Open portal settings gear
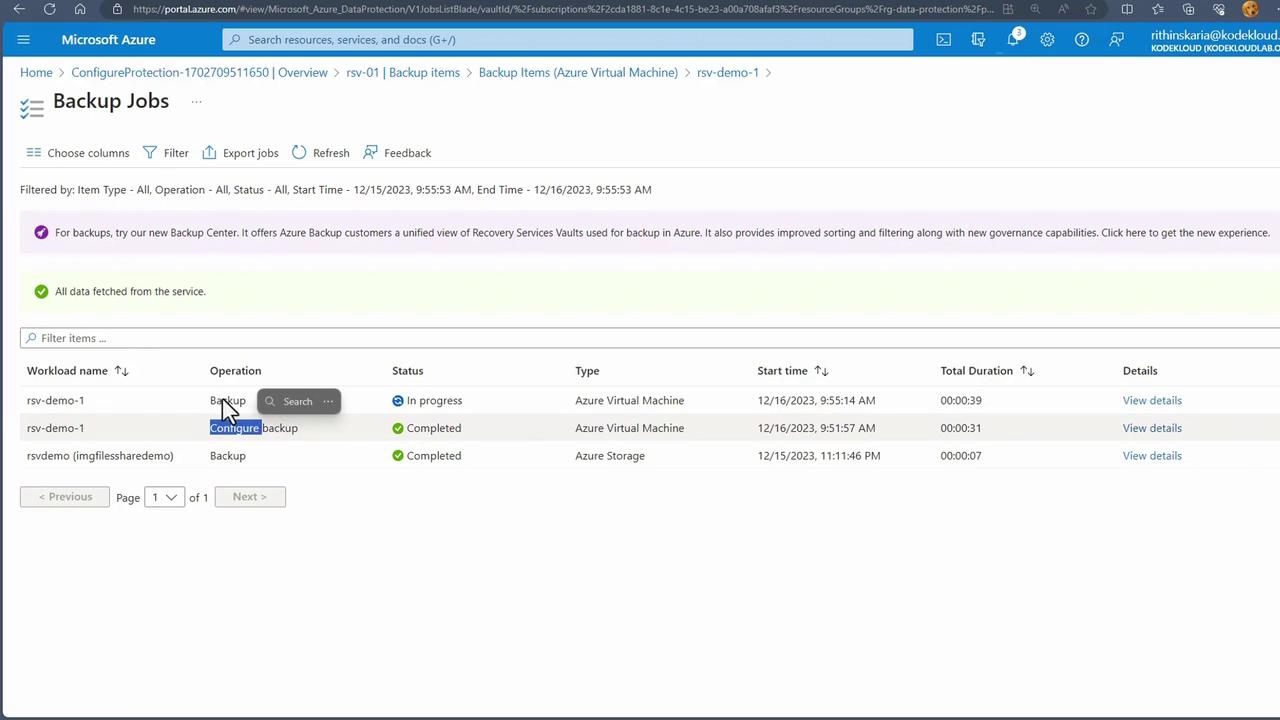Viewport: 1280px width, 720px height. (1047, 40)
